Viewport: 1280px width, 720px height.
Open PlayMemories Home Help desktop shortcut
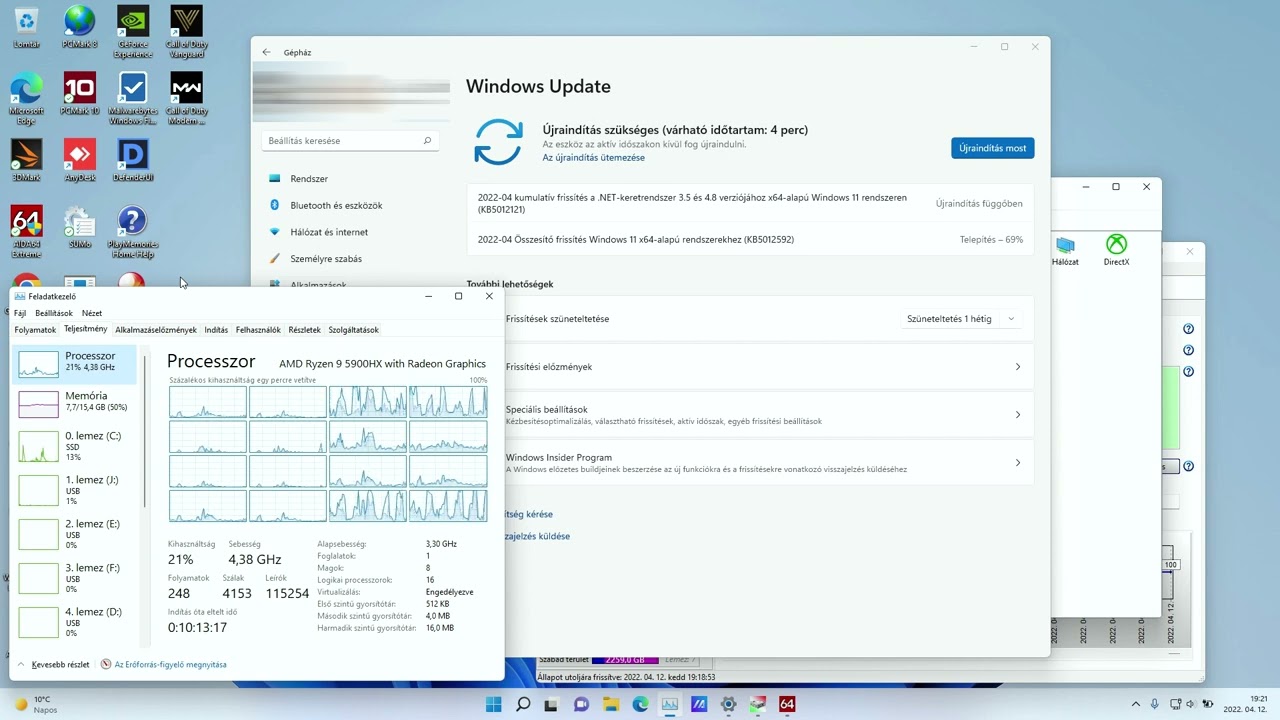click(133, 232)
